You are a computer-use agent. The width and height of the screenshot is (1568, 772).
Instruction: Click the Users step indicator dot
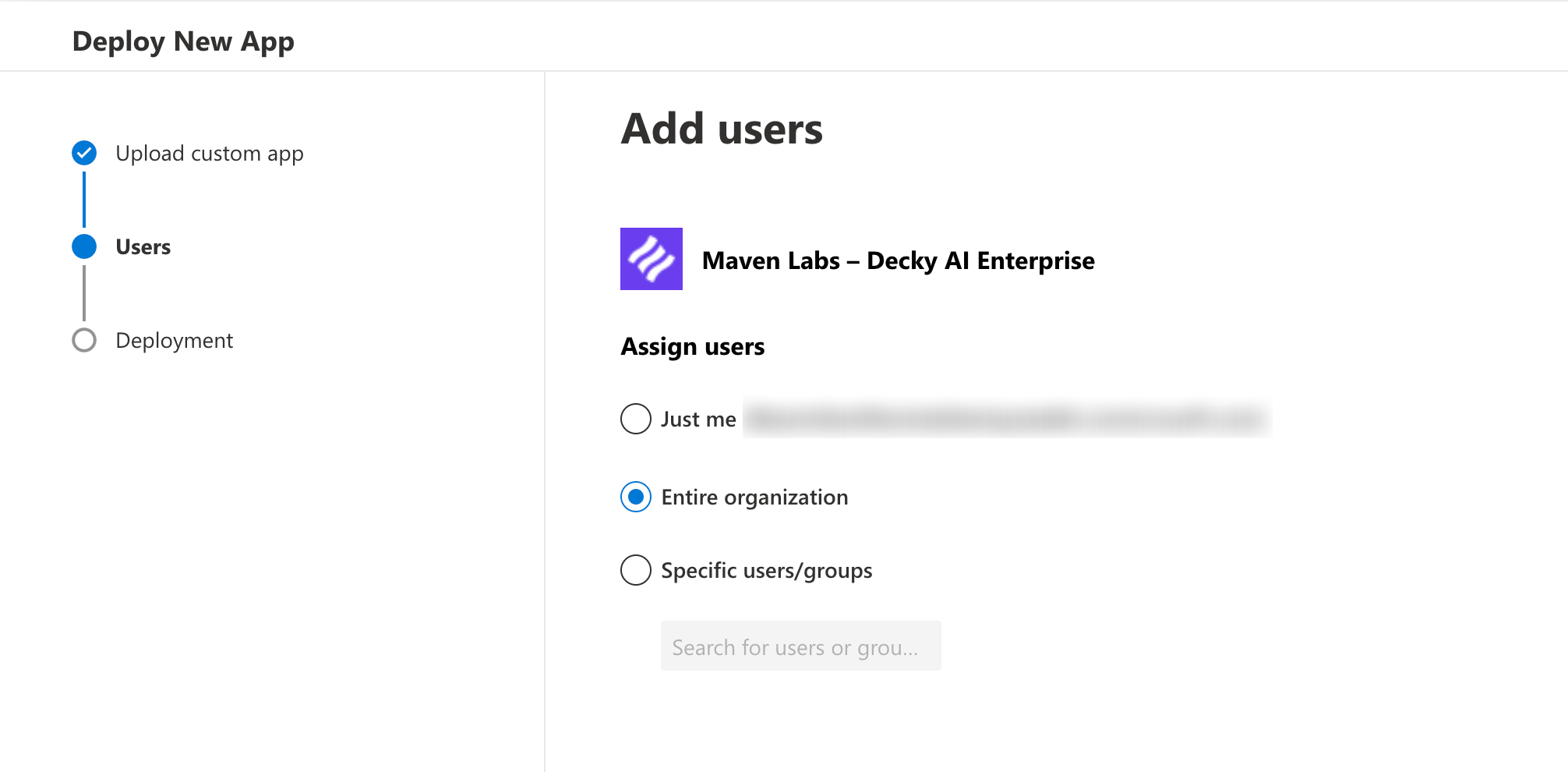[84, 246]
